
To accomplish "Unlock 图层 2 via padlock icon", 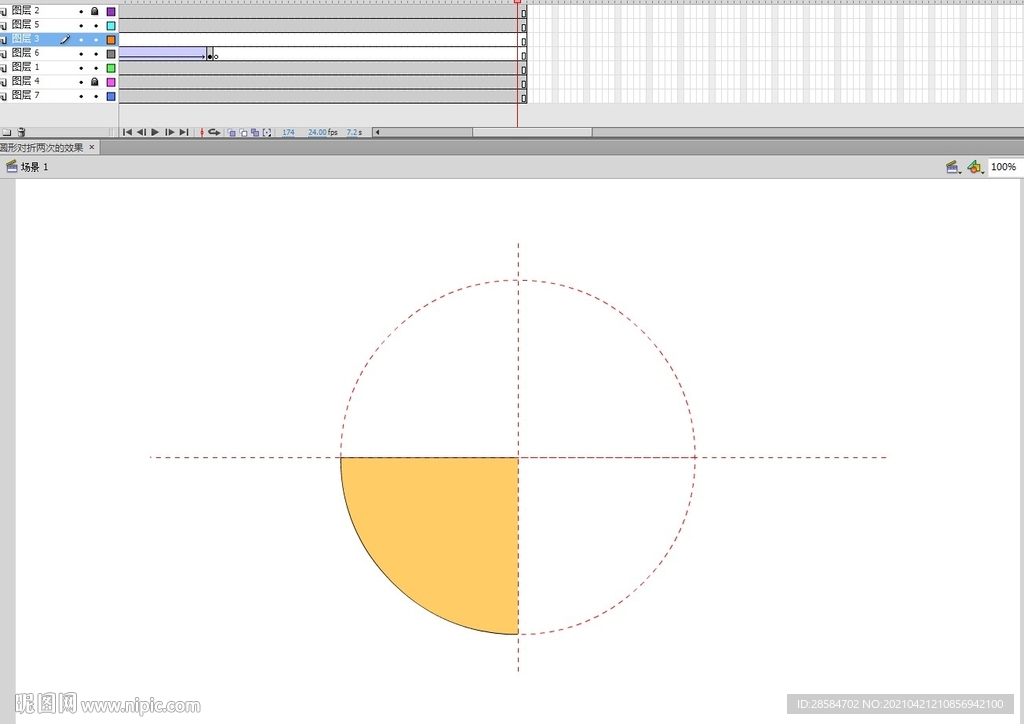I will [95, 11].
